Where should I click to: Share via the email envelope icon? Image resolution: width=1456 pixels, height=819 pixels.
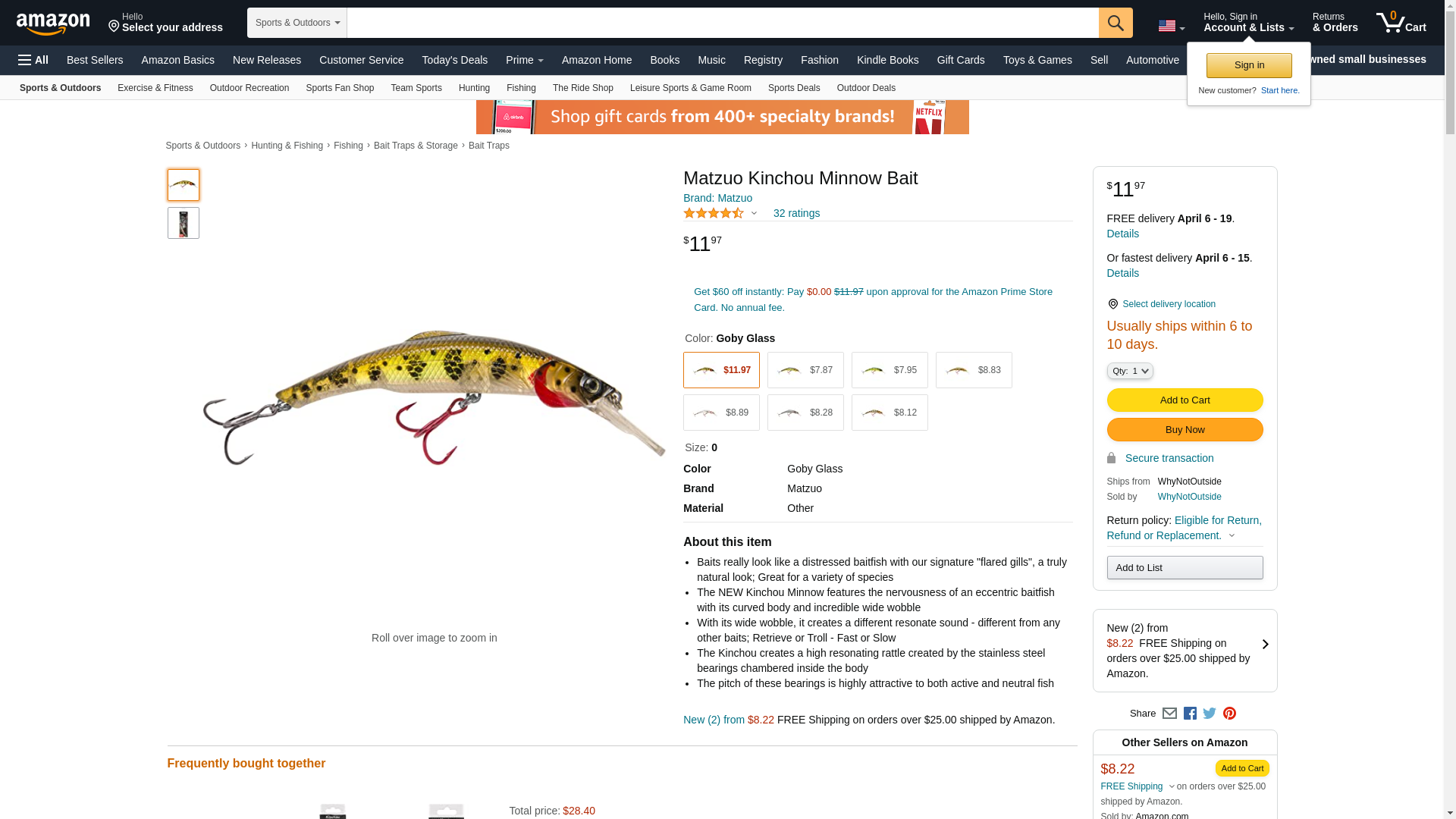click(x=1169, y=714)
